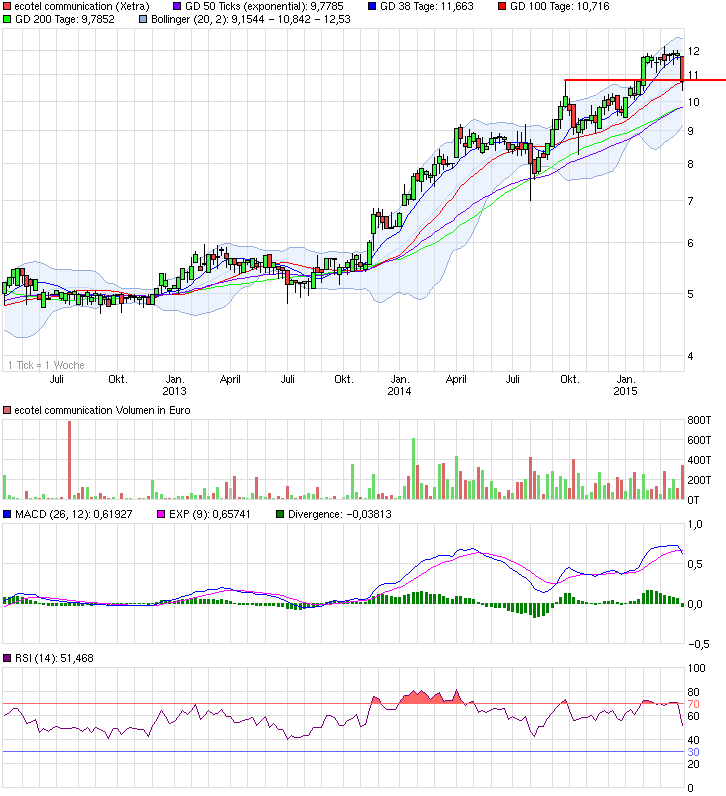The height and width of the screenshot is (796, 726).
Task: Click the 2014 year label on time axis
Action: [x=399, y=391]
